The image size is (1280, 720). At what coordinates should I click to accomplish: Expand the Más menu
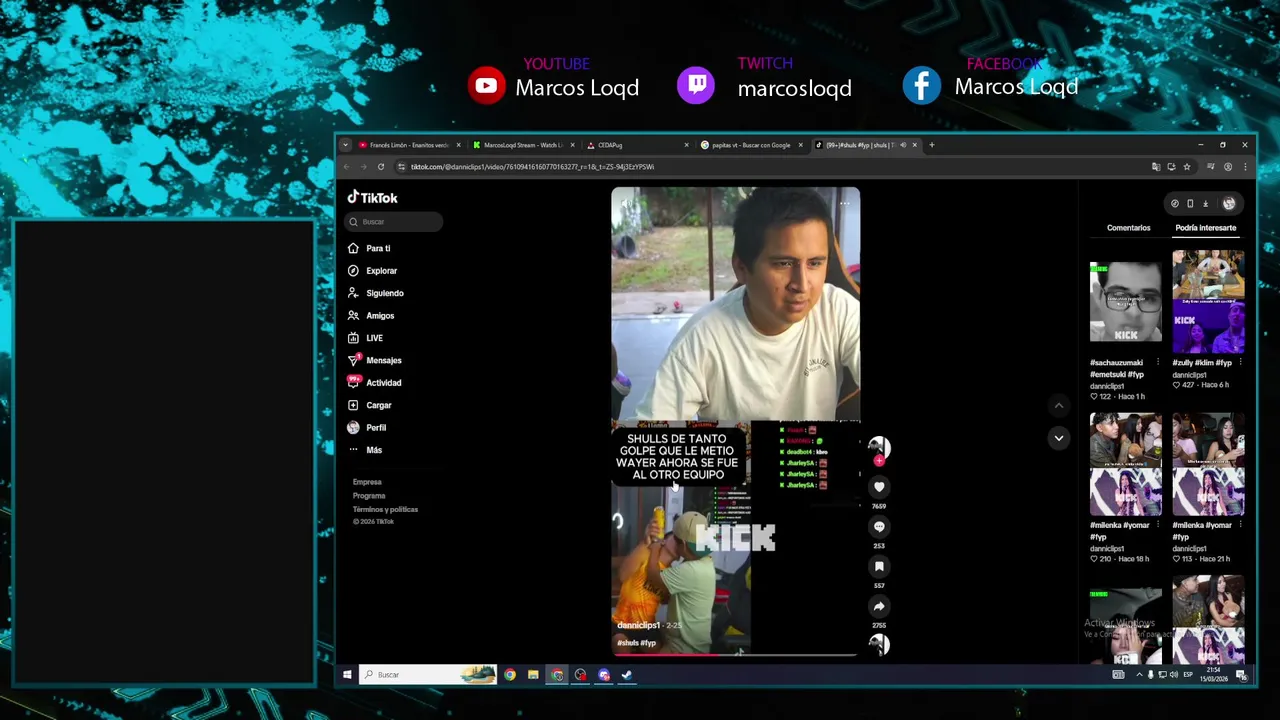365,450
